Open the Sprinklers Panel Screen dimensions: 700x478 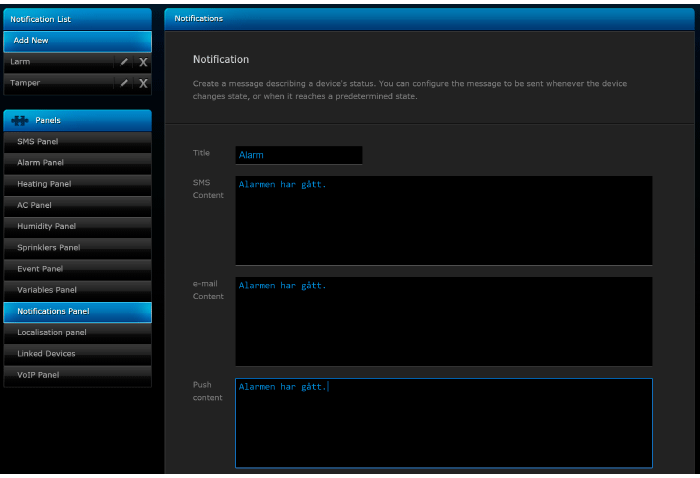(77, 247)
